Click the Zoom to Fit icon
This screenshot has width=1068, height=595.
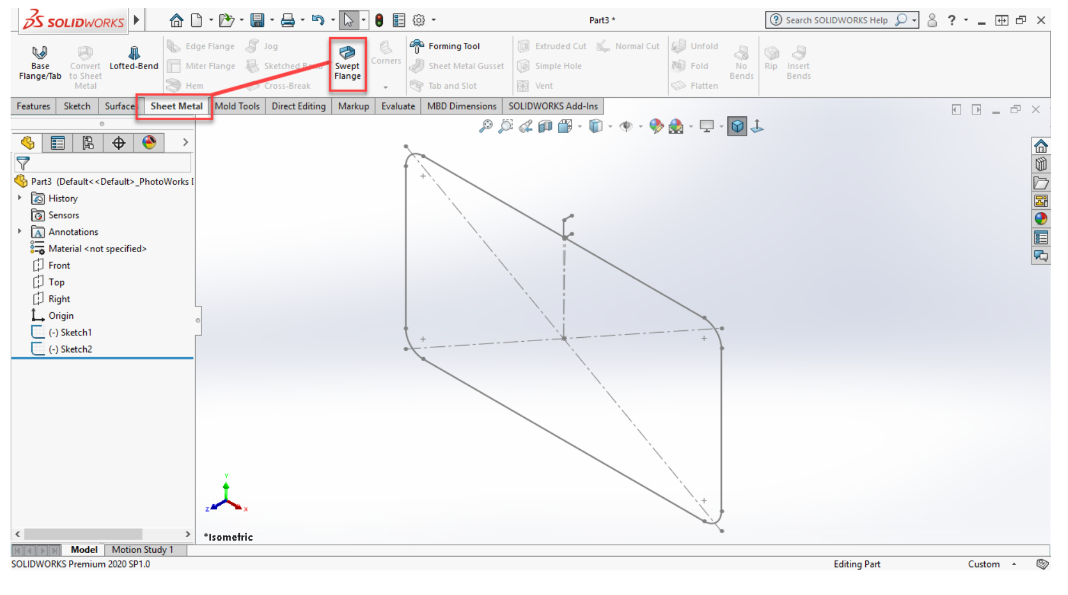487,126
